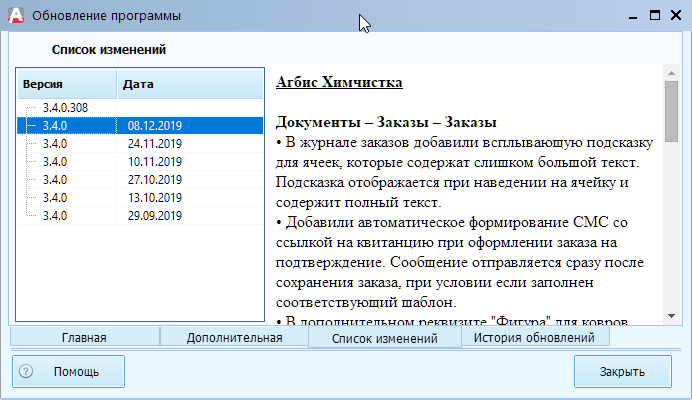
Task: Switch to the Дополнительная tab
Action: (x=234, y=338)
